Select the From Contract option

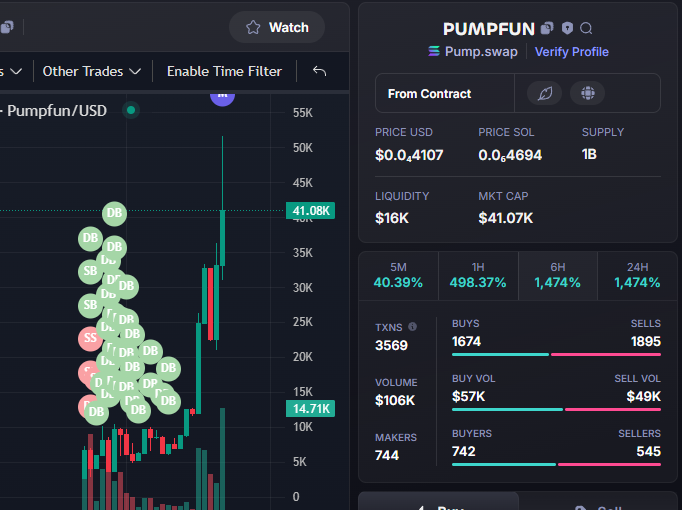coord(445,93)
